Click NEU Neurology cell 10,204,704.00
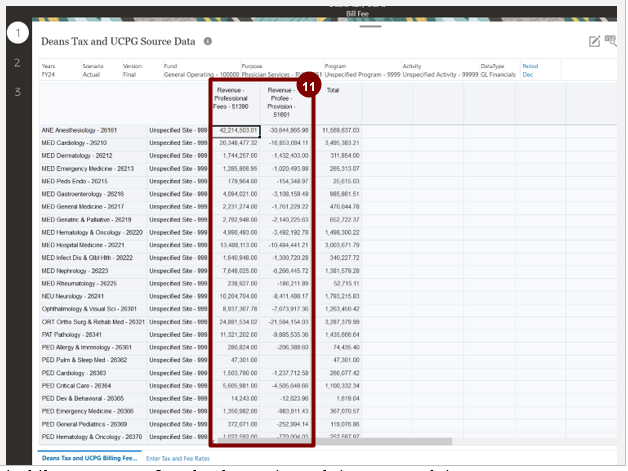Image resolution: width=628 pixels, height=471 pixels. click(x=236, y=296)
